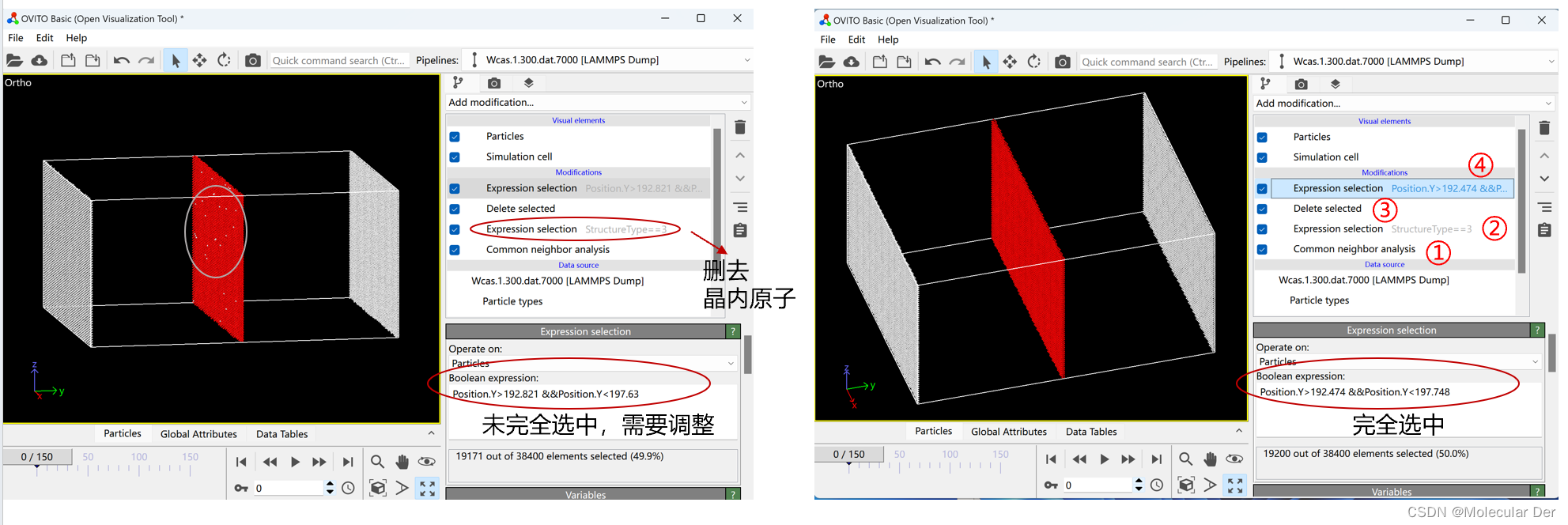Open Operate on Particles dropdown in left window
This screenshot has height=525, width=1568.
[x=593, y=363]
